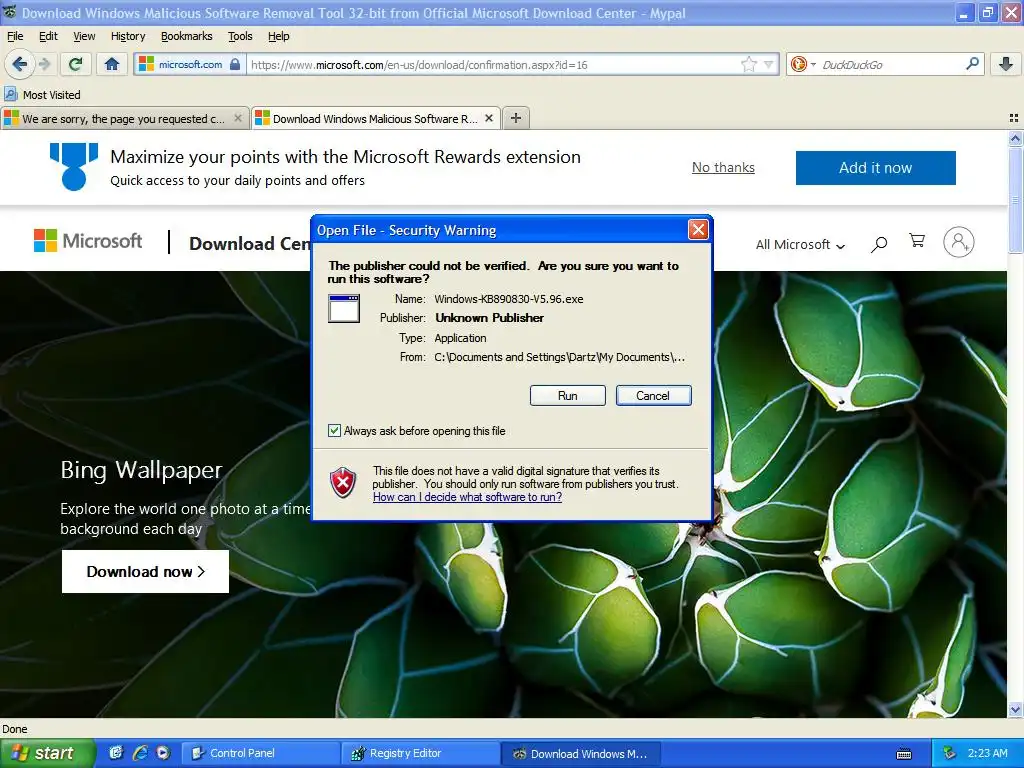The image size is (1024, 768).
Task: Open the Tools menu
Action: pos(240,36)
